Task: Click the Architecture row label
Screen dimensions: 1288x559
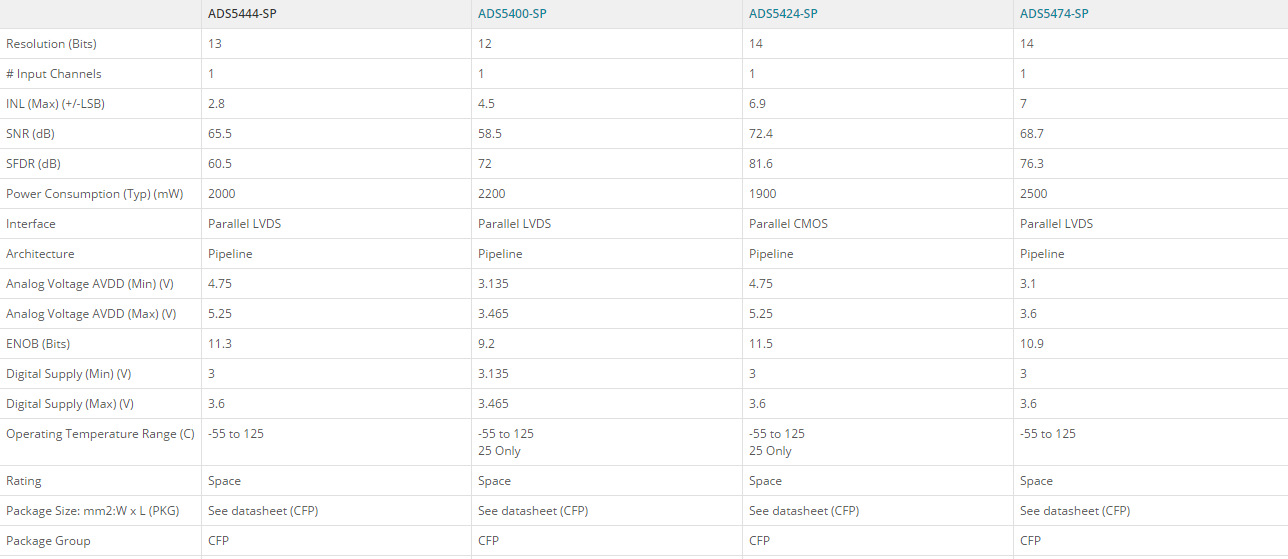Action: pyautogui.click(x=40, y=254)
